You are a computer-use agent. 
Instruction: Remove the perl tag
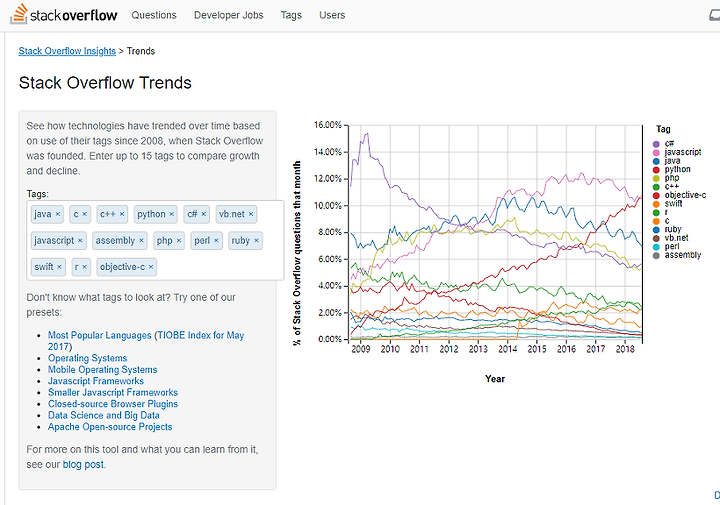click(216, 241)
